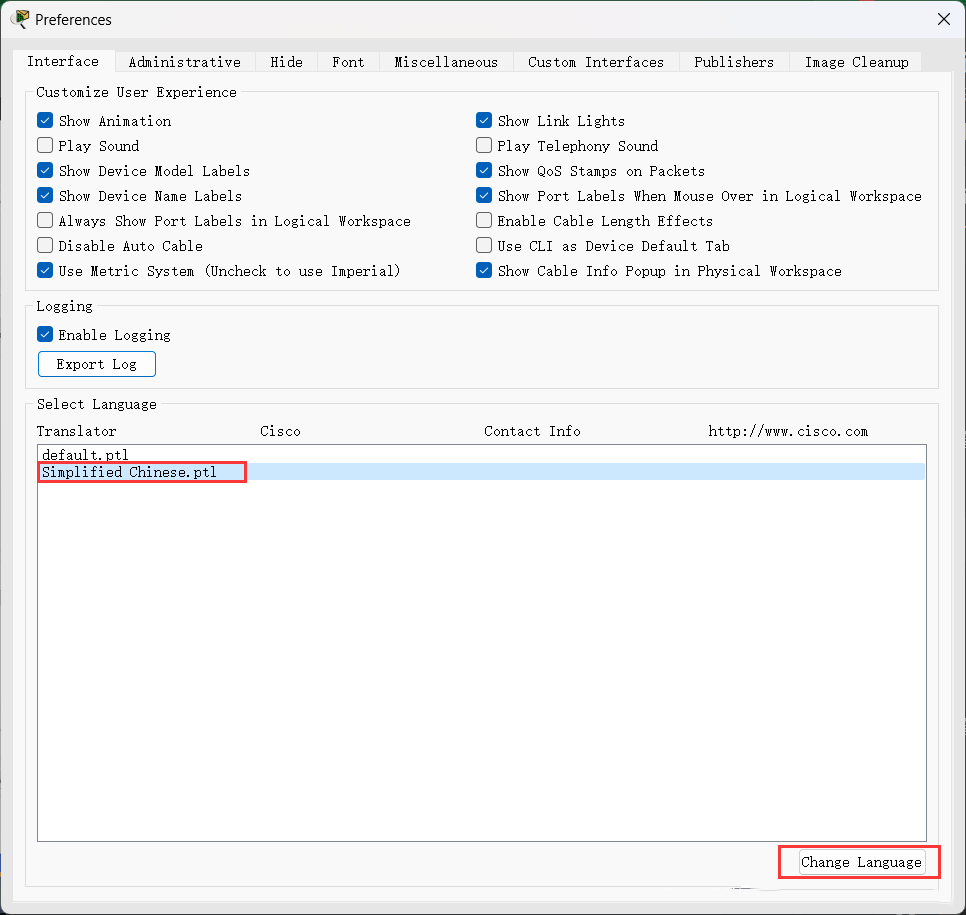Go to the Custom Interfaces tab
The image size is (966, 915).
(x=596, y=62)
